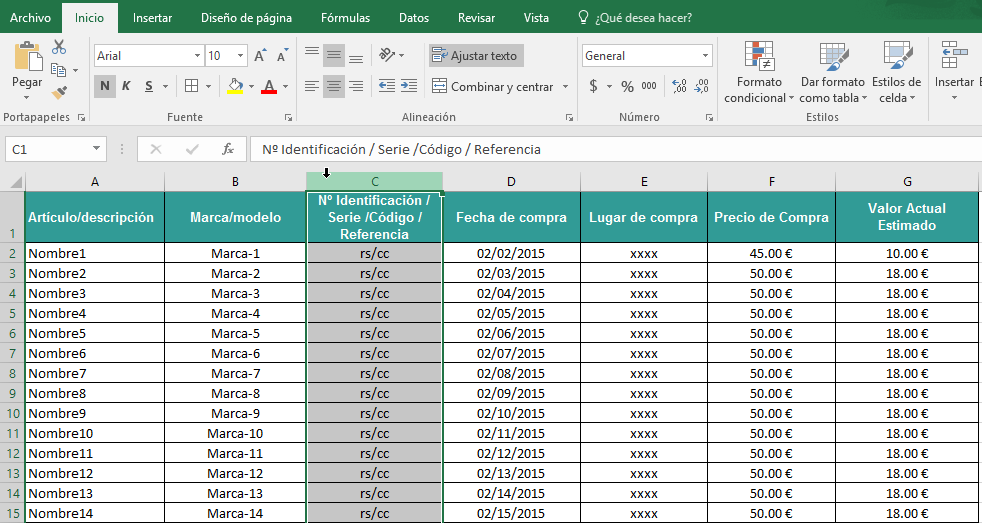Apply percent style icon
982x523 pixels.
[628, 86]
